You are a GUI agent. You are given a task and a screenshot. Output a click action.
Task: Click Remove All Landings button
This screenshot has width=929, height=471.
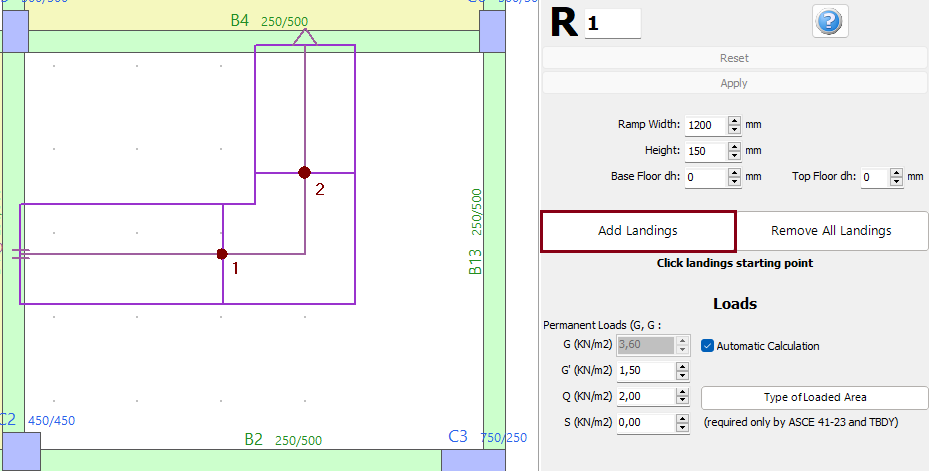tap(831, 231)
